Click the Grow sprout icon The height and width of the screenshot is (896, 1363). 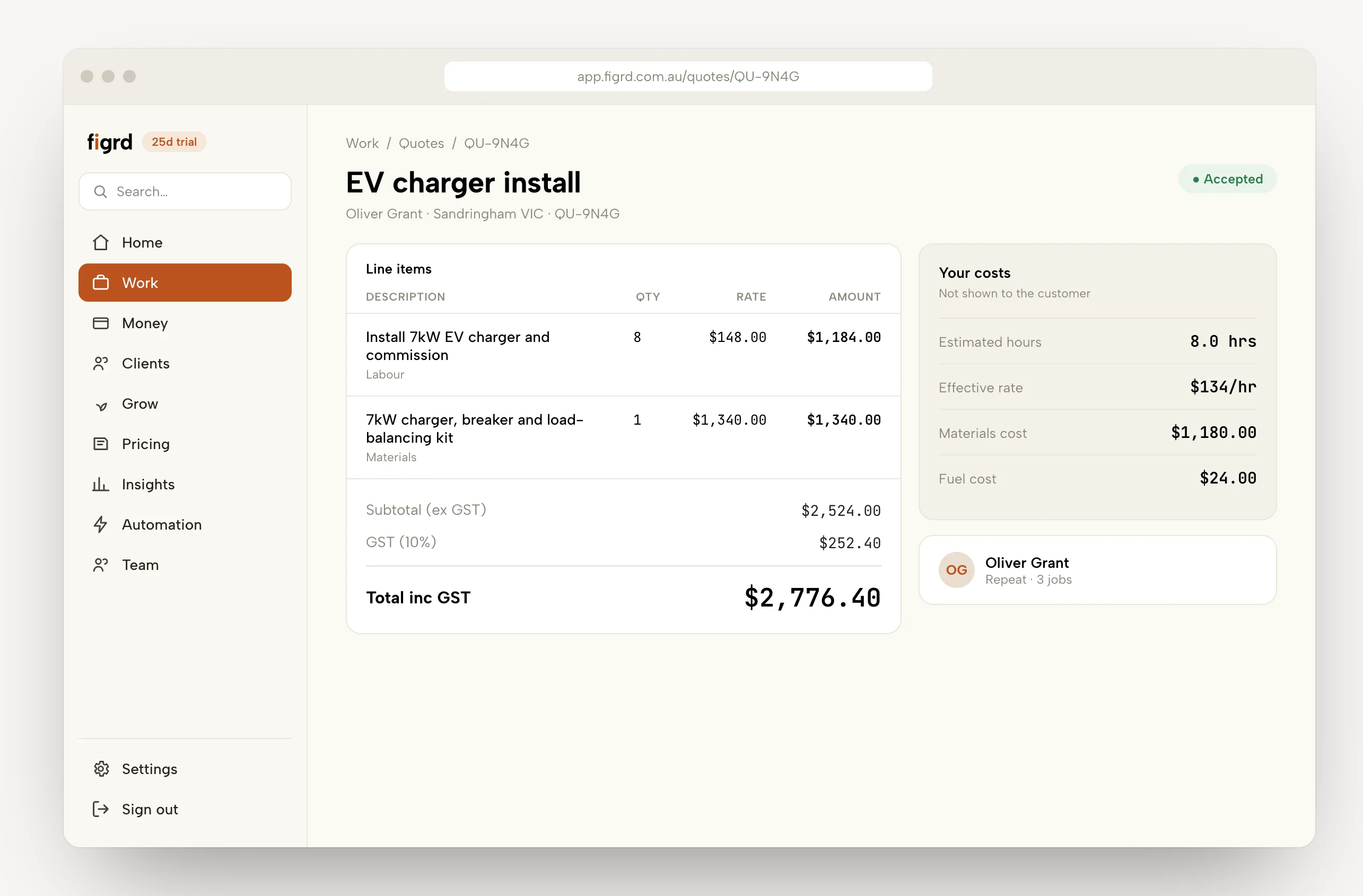101,406
